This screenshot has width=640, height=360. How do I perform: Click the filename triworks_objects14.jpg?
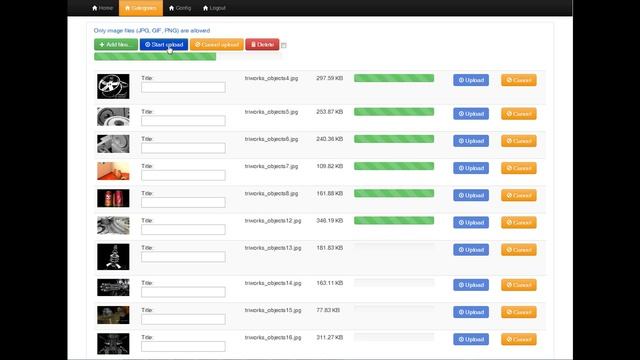coord(273,283)
